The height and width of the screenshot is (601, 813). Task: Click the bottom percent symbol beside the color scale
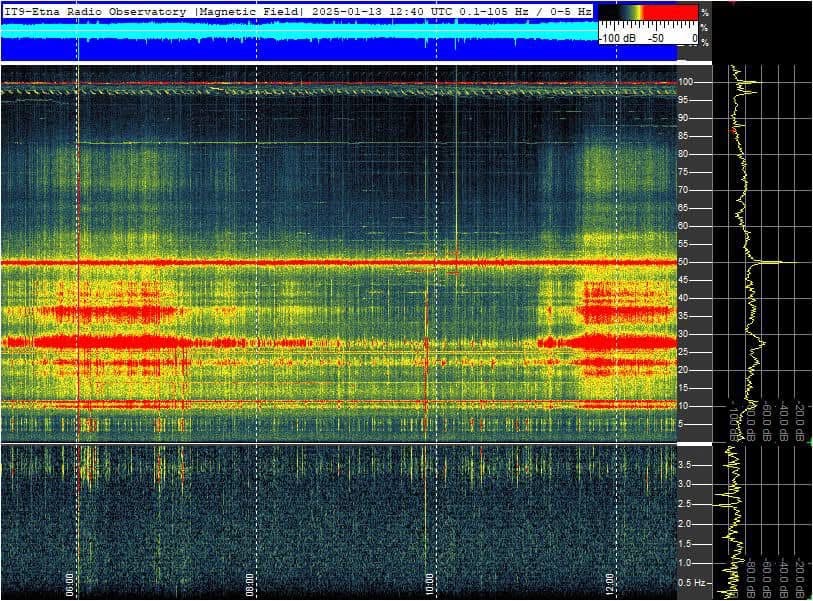pos(705,42)
